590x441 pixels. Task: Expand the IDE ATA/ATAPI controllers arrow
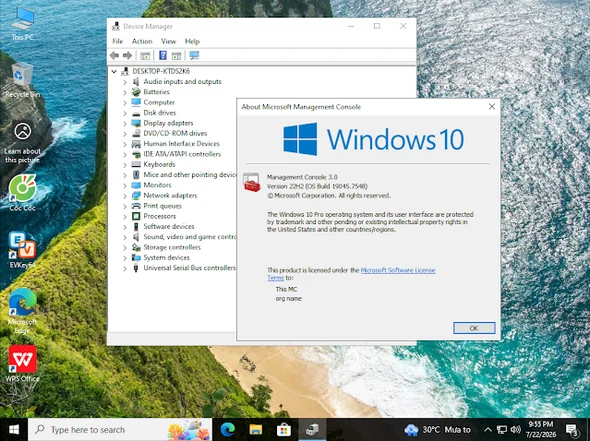pos(125,154)
